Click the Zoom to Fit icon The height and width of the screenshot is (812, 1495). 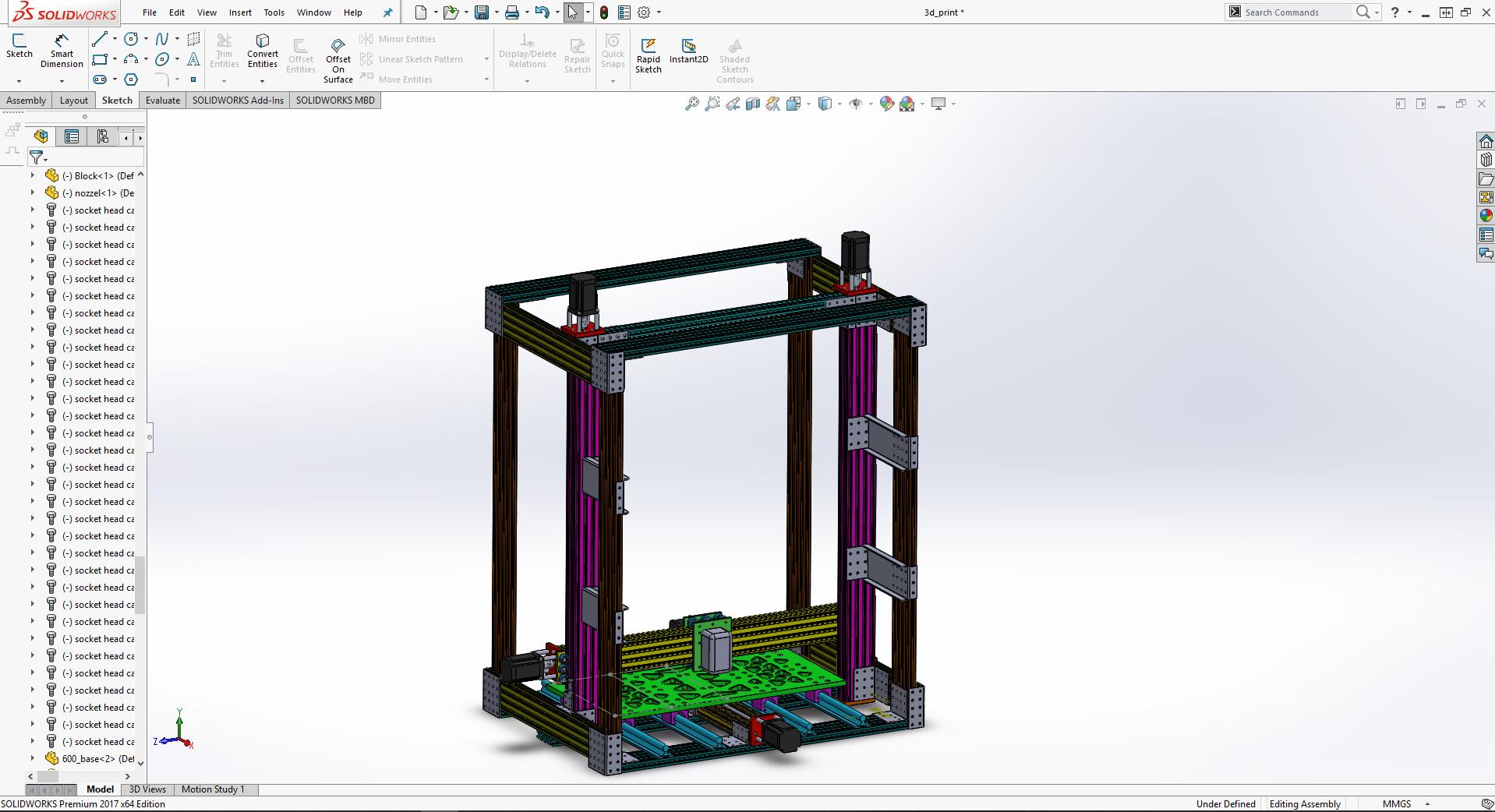coord(691,104)
